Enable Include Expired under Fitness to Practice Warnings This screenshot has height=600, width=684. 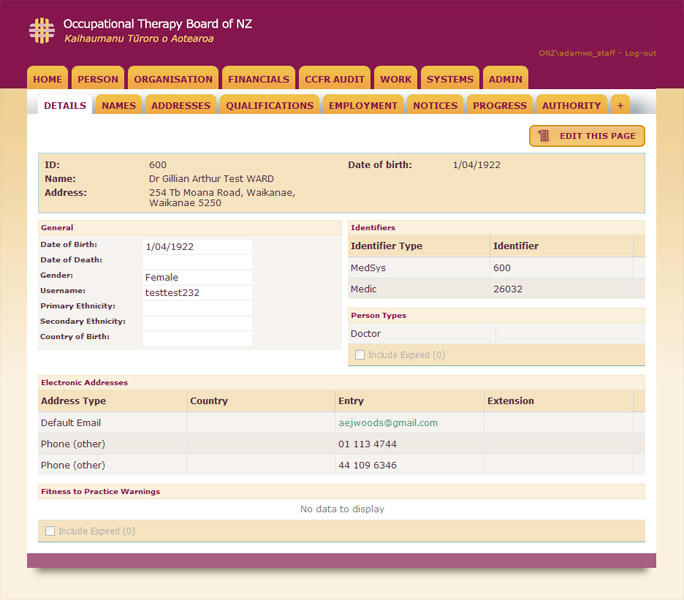click(x=51, y=531)
